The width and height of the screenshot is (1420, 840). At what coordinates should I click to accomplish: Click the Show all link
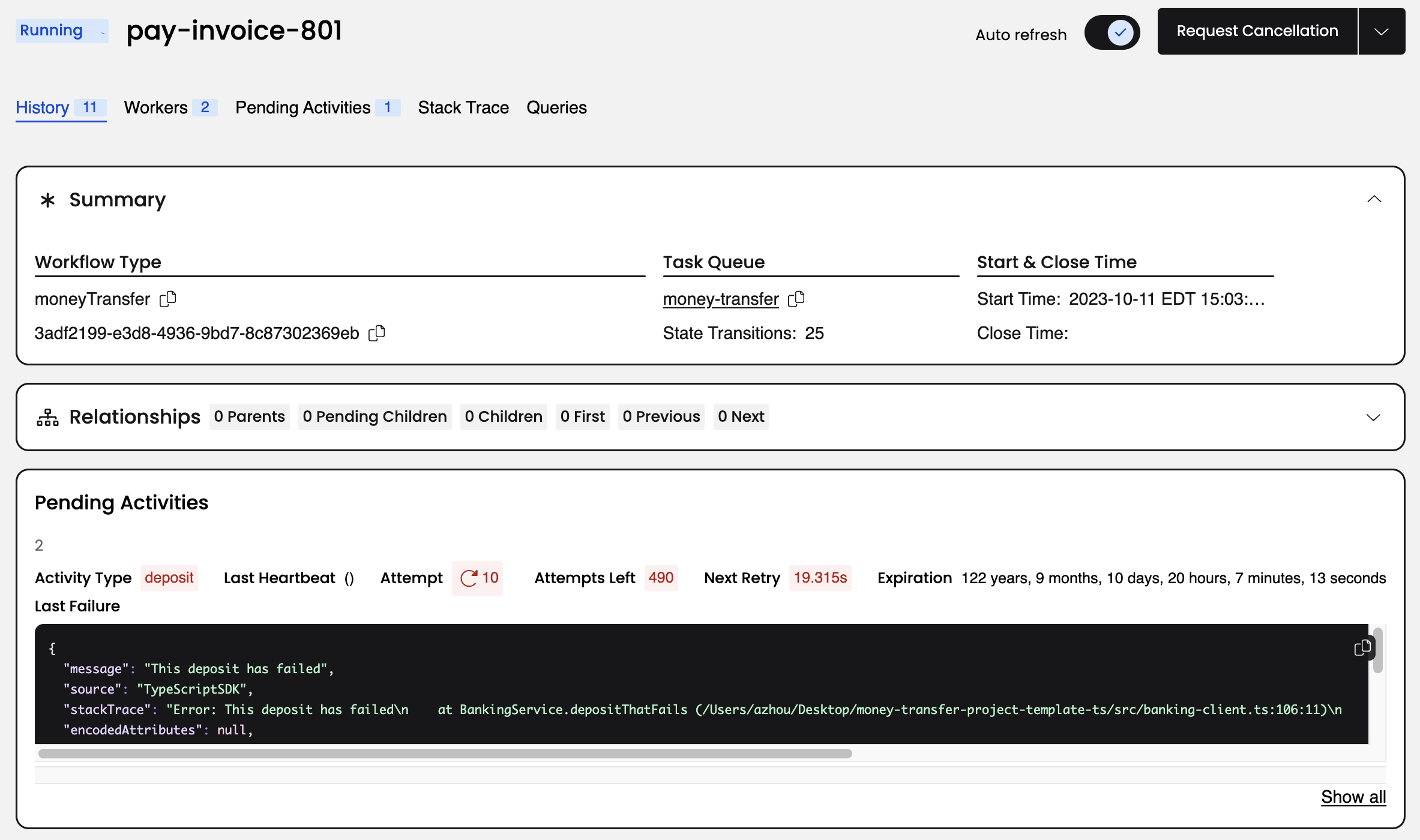(x=1353, y=797)
